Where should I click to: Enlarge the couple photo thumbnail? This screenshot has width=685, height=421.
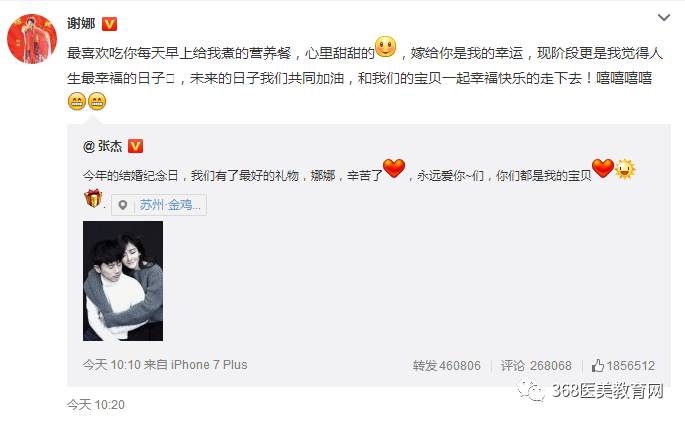[x=123, y=281]
